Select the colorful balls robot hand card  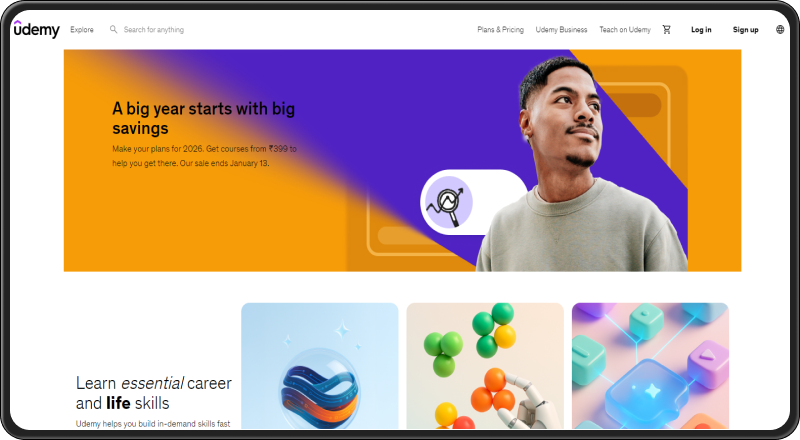(x=485, y=366)
